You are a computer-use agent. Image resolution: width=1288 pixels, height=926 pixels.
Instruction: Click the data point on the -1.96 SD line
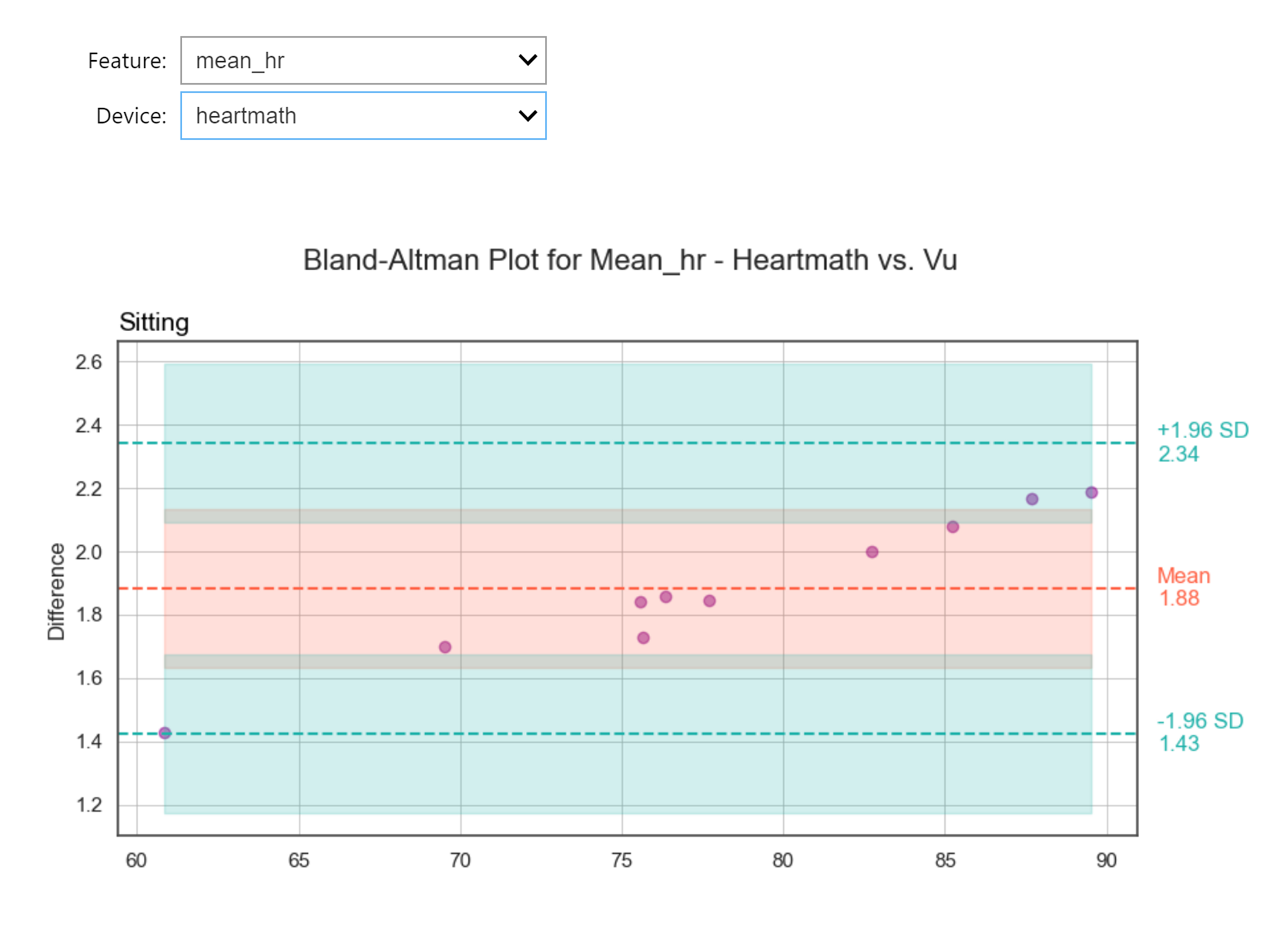pos(165,733)
